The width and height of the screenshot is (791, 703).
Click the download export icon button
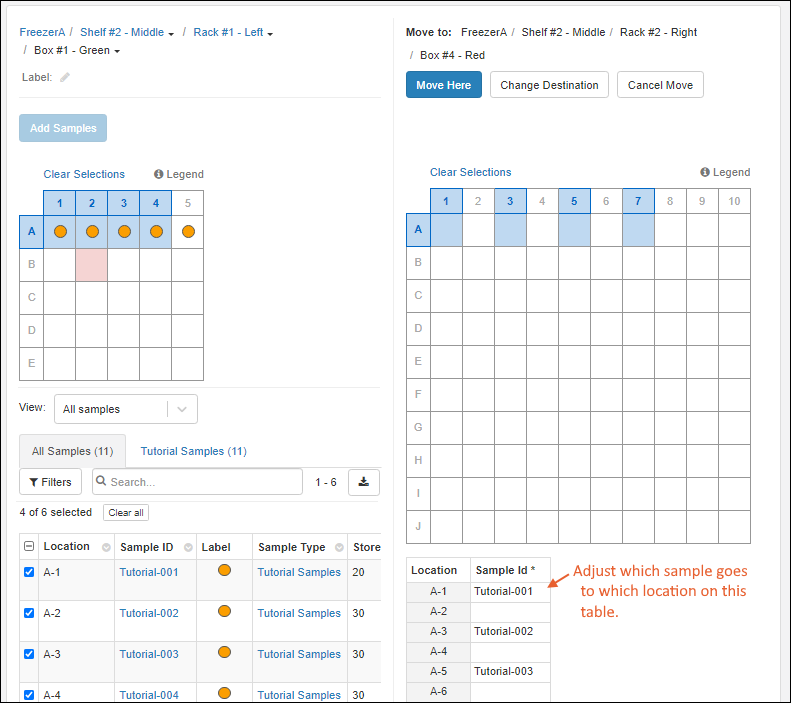click(364, 482)
